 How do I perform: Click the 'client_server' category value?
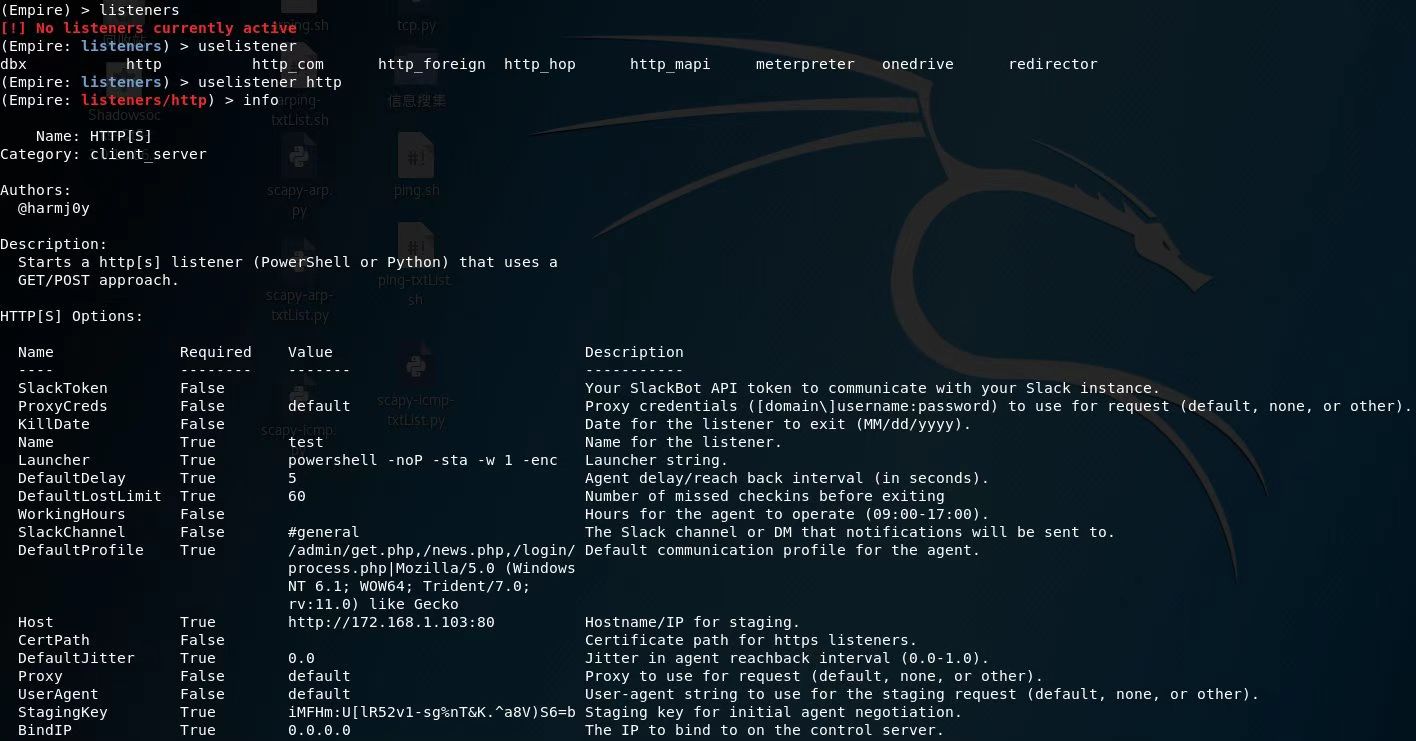pos(148,154)
